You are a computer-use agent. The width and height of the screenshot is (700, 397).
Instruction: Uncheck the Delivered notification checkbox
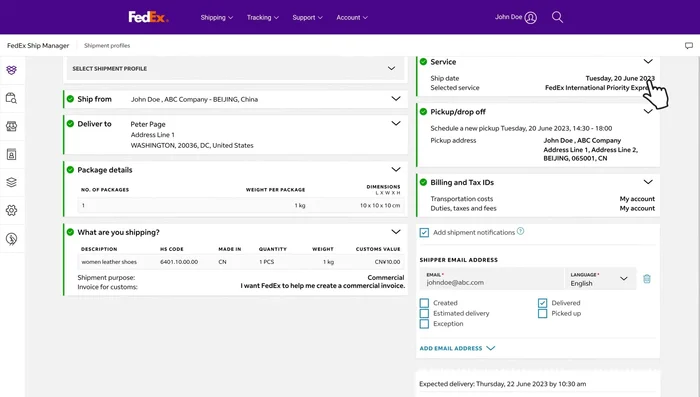tap(542, 303)
